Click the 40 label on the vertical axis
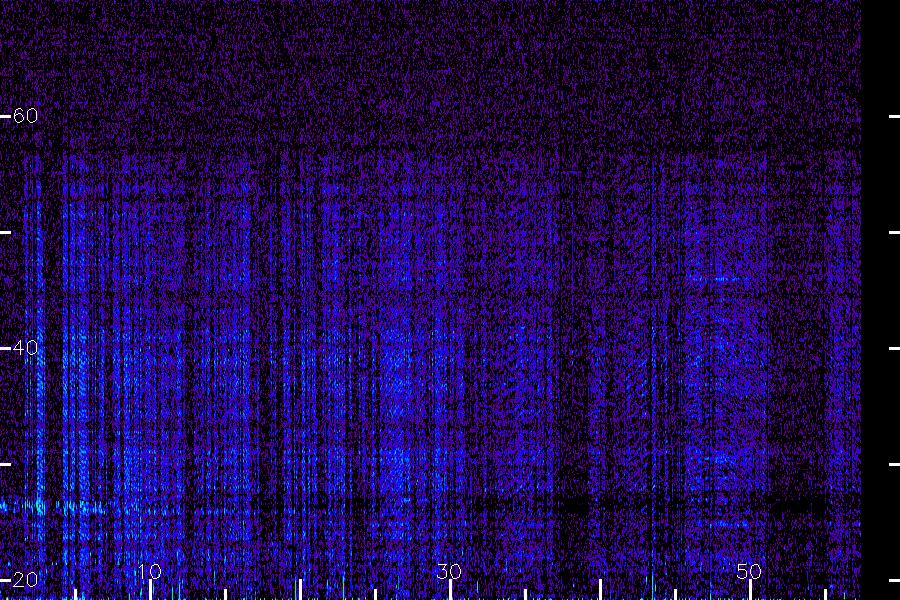Screen dimensions: 900x600 25,347
